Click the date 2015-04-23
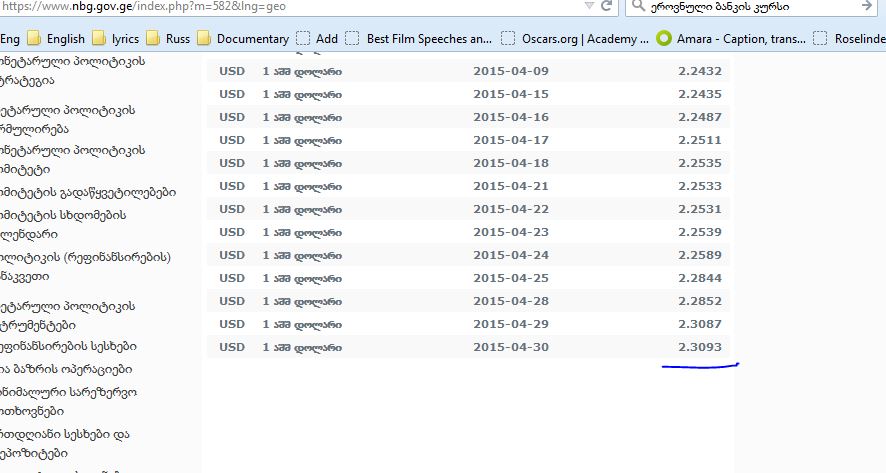 click(x=511, y=232)
